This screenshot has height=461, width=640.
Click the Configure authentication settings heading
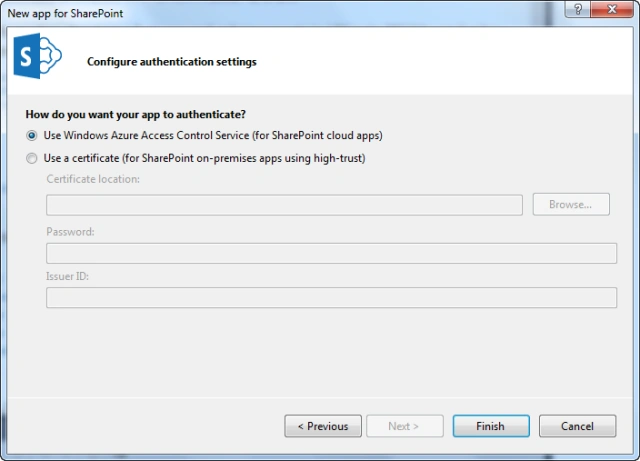pyautogui.click(x=172, y=62)
